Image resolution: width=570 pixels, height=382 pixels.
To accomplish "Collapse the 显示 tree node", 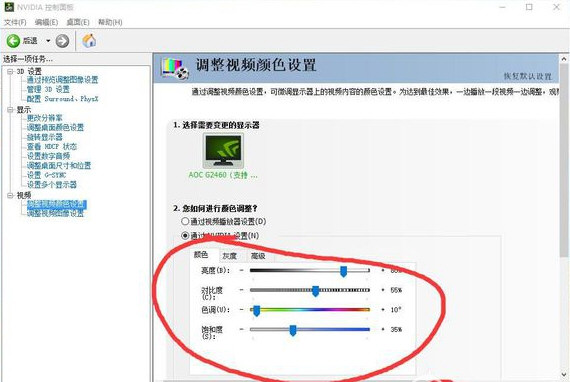I will coord(10,110).
